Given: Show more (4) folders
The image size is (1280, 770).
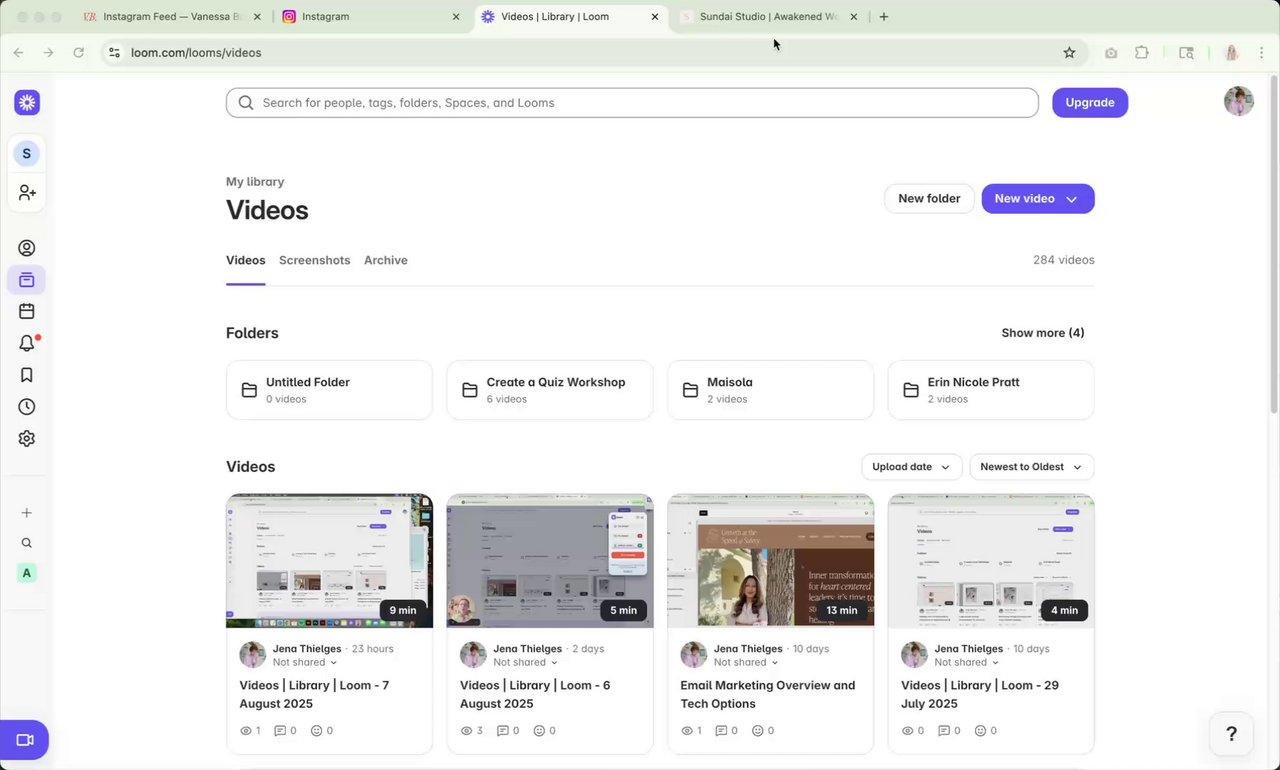Looking at the screenshot, I should 1043,333.
